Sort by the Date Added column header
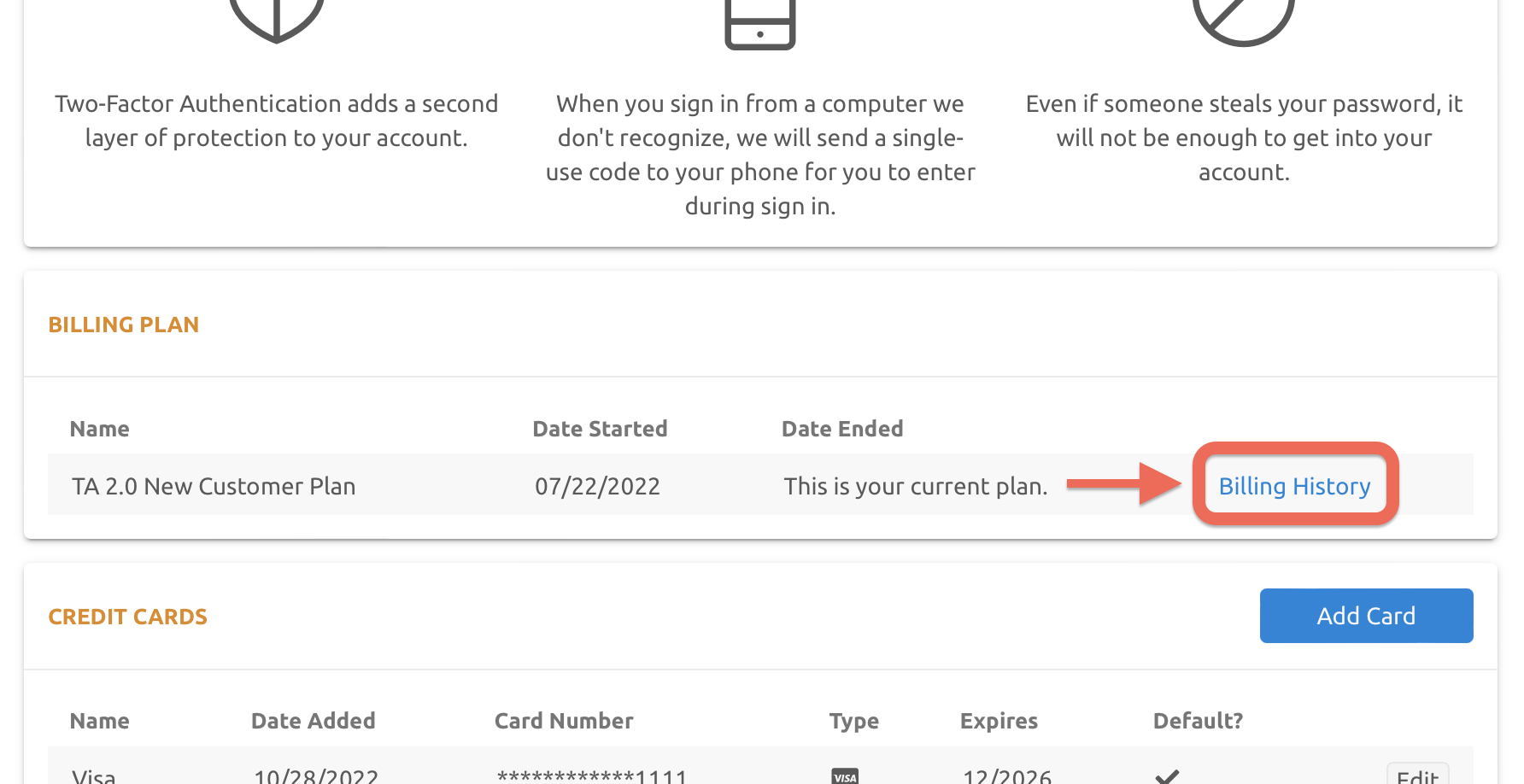 (313, 721)
